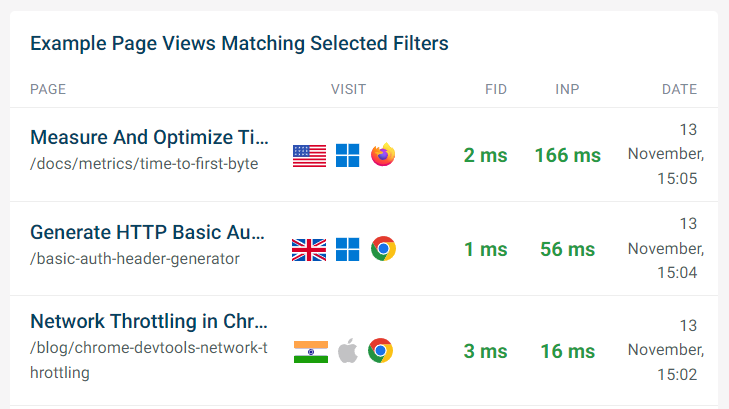Open the Measure And Optimize Ti... page link
Viewport: 729px width, 409px height.
tap(149, 138)
